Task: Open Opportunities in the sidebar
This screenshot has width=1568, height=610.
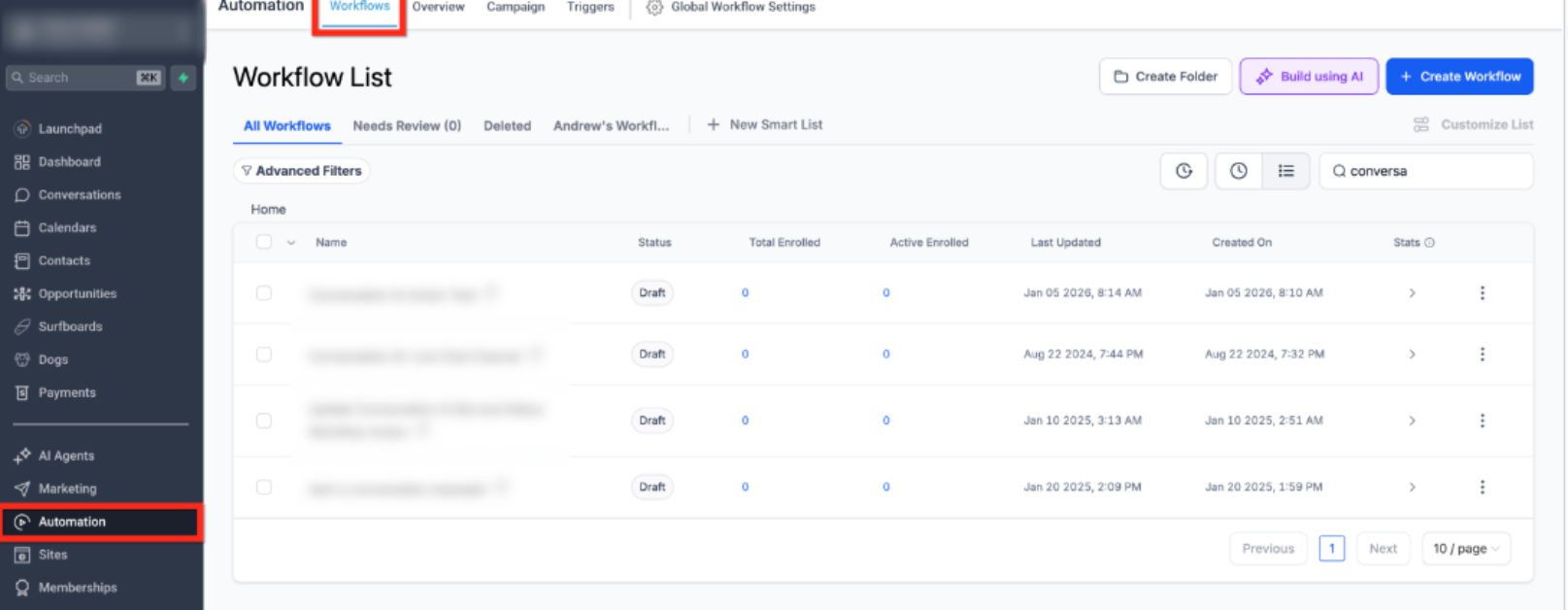Action: pos(66,293)
